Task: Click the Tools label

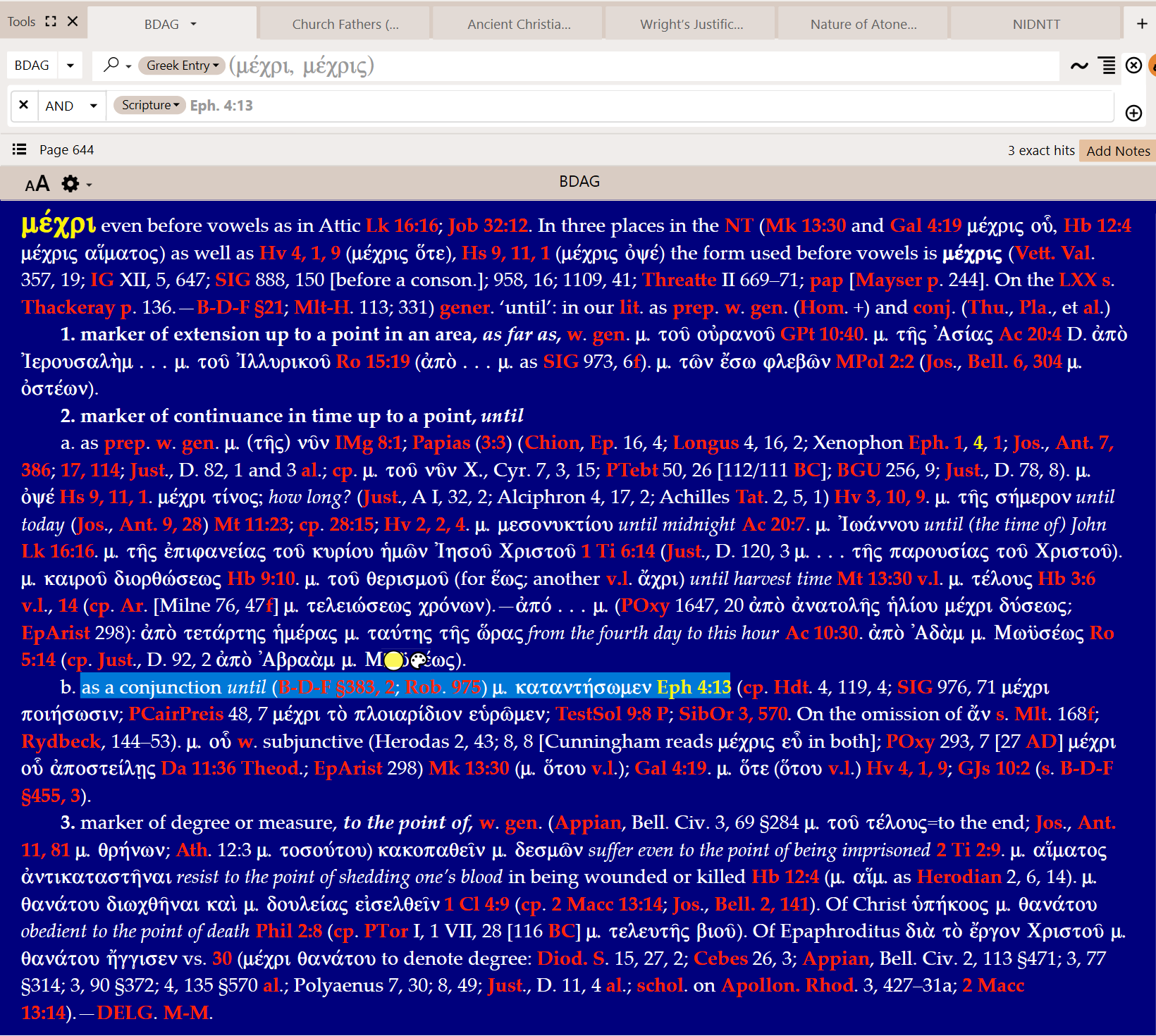Action: click(21, 22)
